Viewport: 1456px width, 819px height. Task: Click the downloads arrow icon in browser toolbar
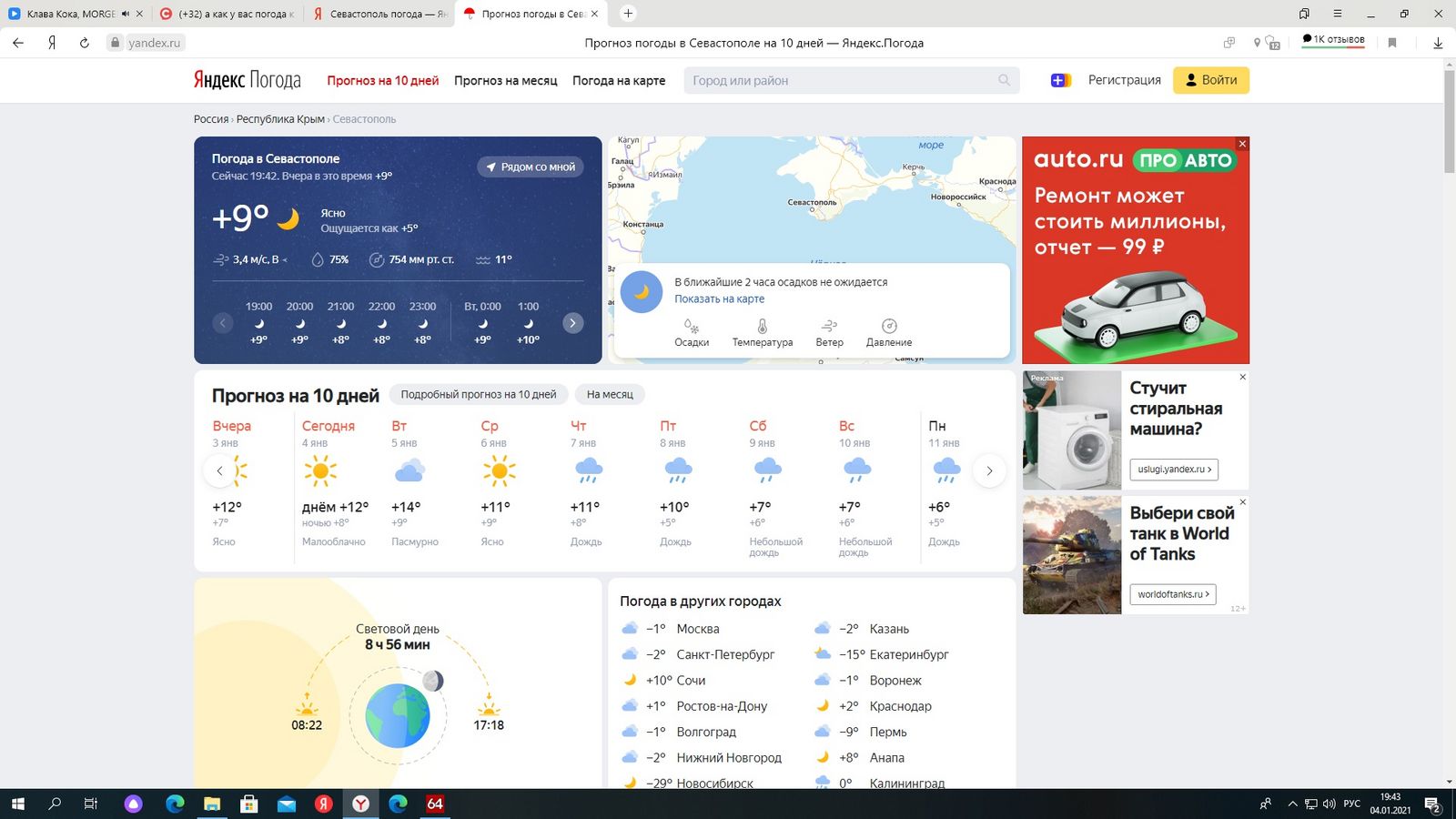click(1438, 43)
